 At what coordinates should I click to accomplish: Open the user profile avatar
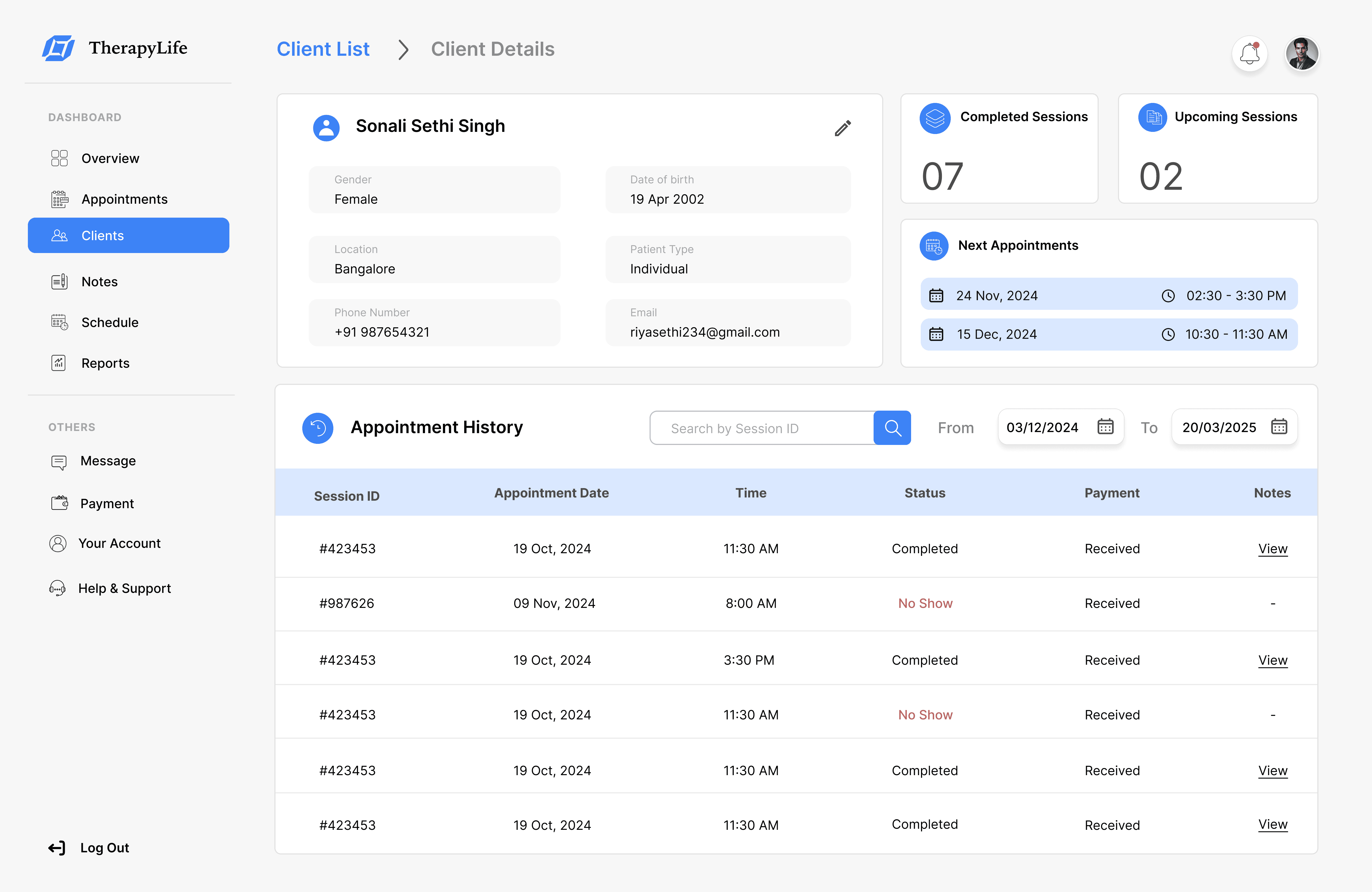(x=1302, y=54)
